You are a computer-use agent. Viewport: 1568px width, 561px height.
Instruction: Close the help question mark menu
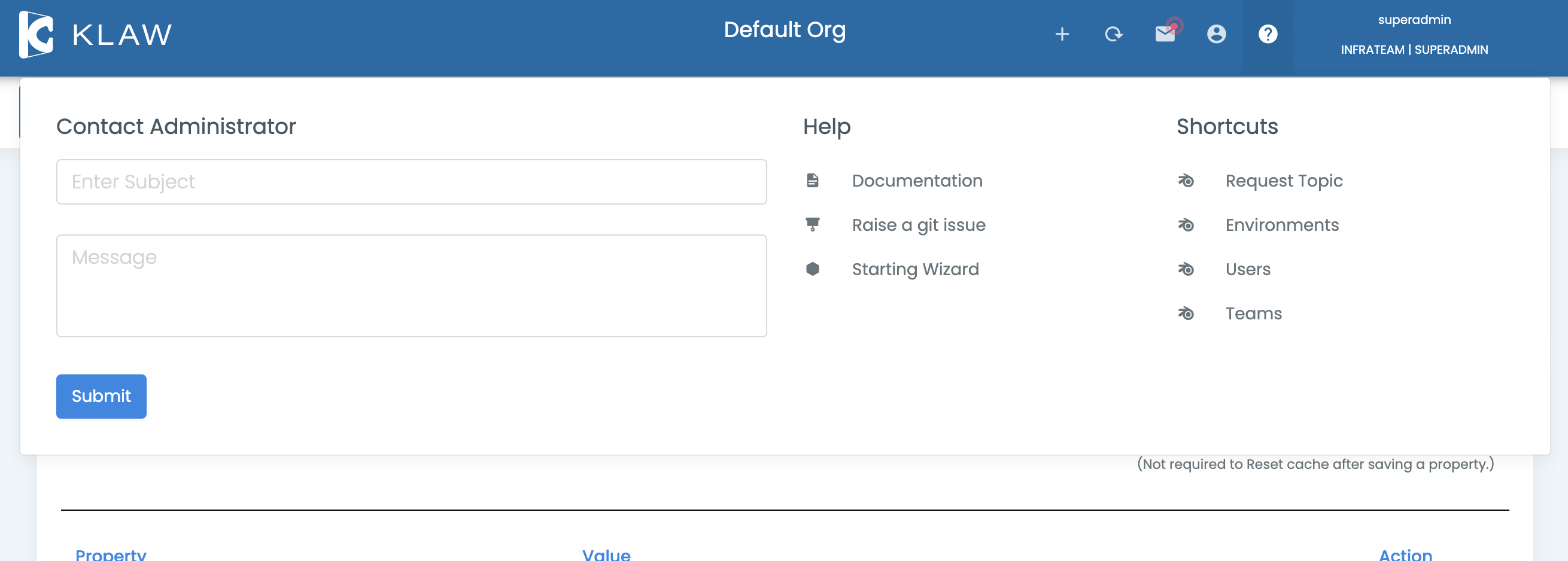coord(1268,34)
